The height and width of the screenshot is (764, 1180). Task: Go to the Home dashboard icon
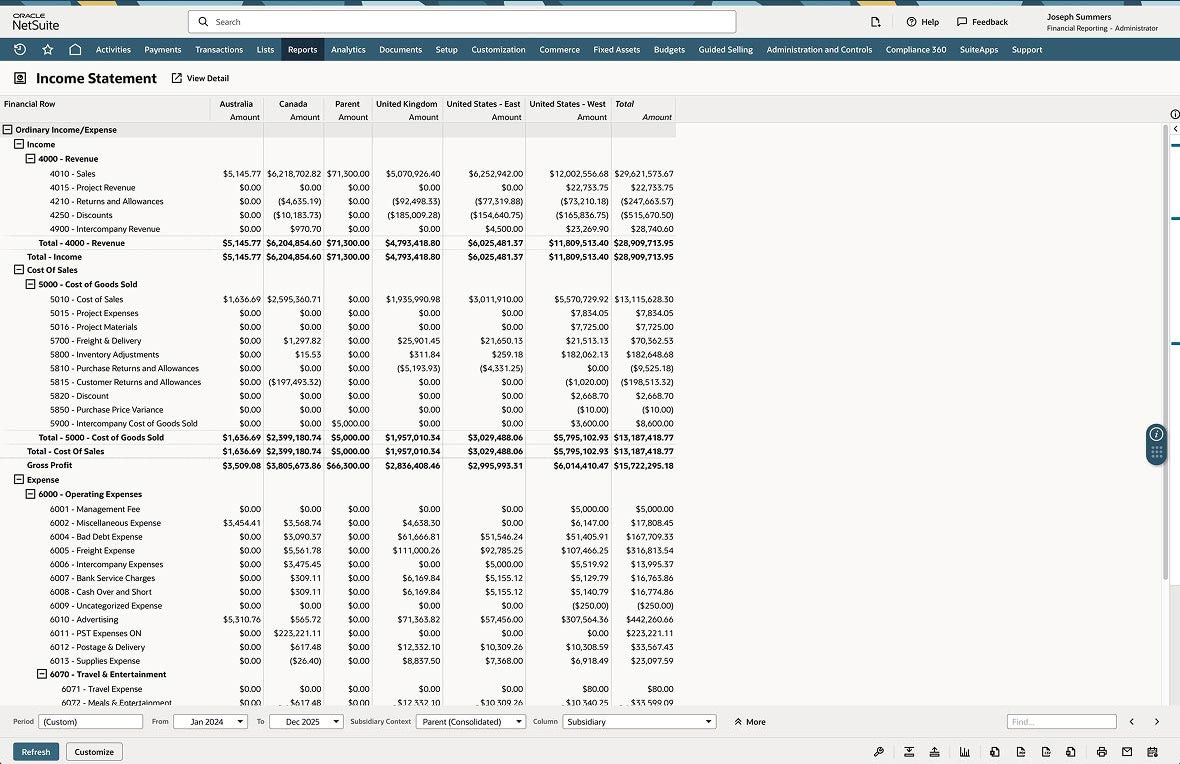[x=75, y=50]
